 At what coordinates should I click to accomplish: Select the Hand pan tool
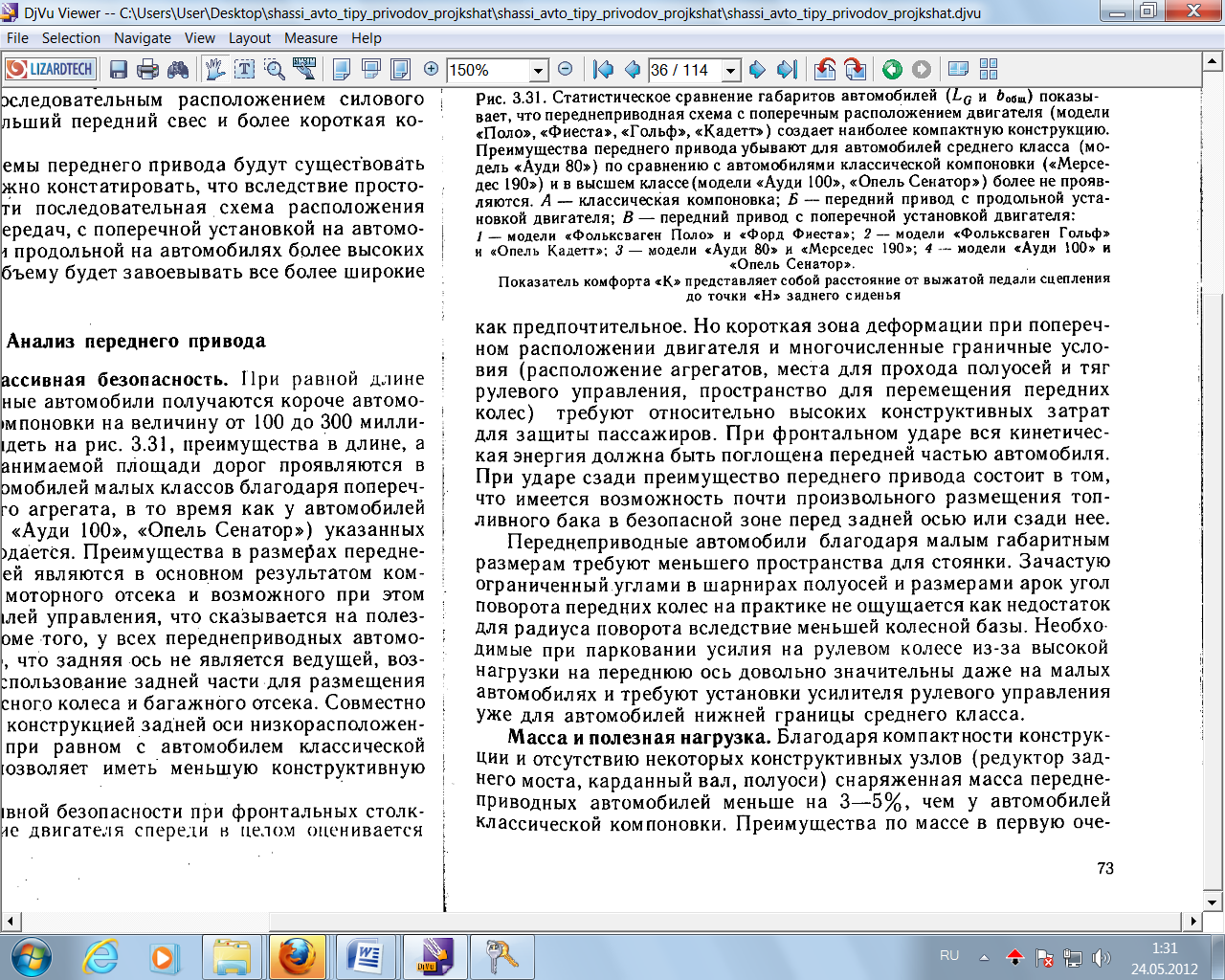click(215, 69)
